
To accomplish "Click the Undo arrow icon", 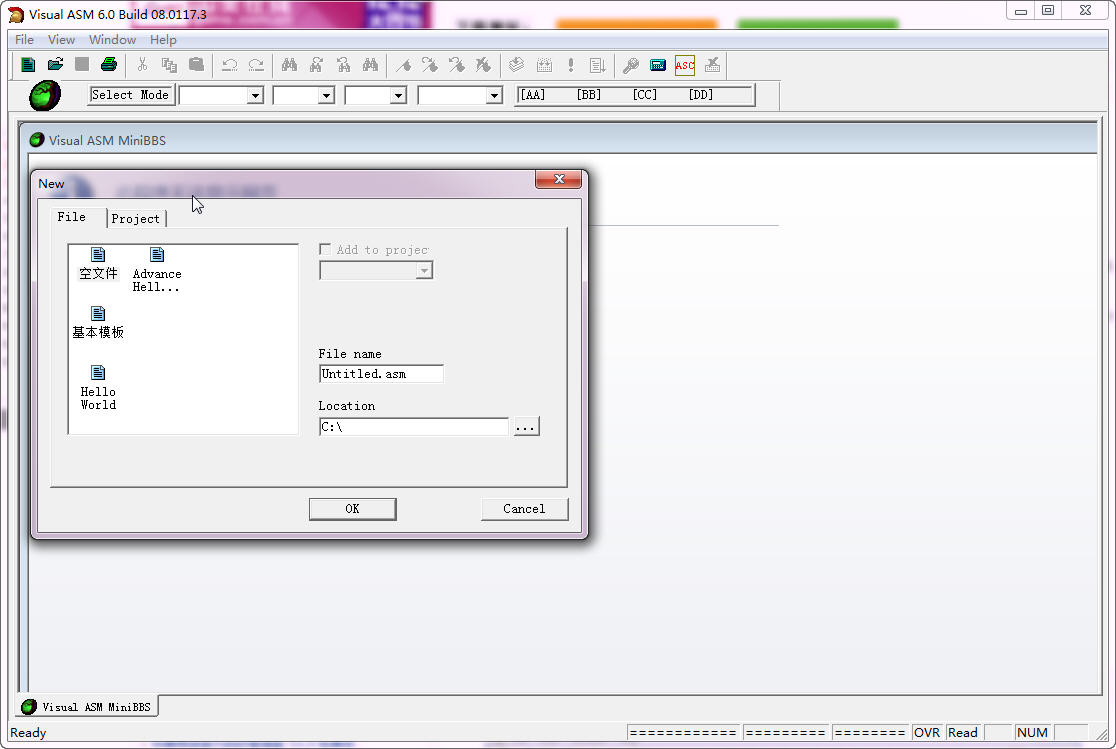I will click(229, 65).
